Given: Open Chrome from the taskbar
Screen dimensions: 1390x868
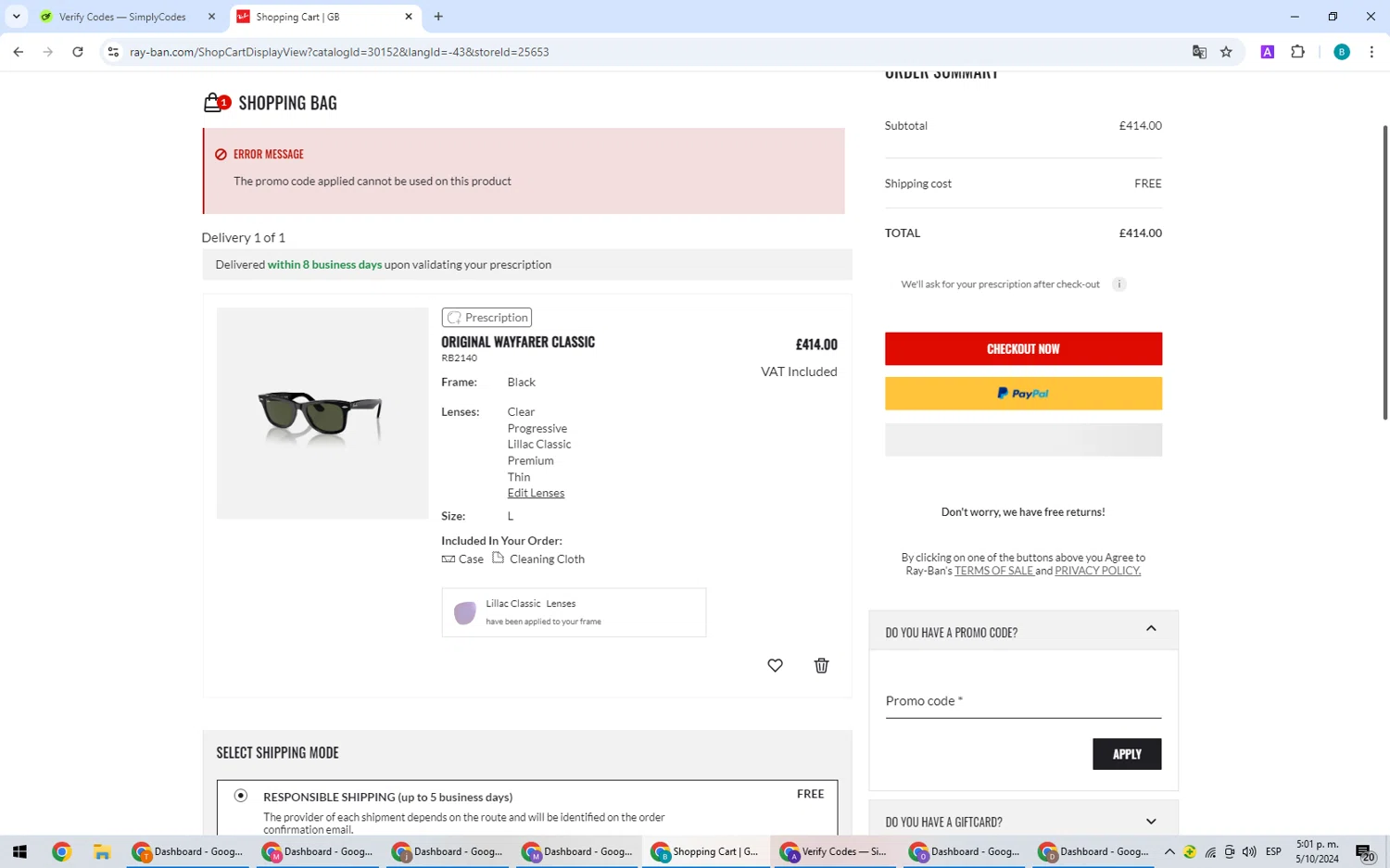Looking at the screenshot, I should pos(61,851).
